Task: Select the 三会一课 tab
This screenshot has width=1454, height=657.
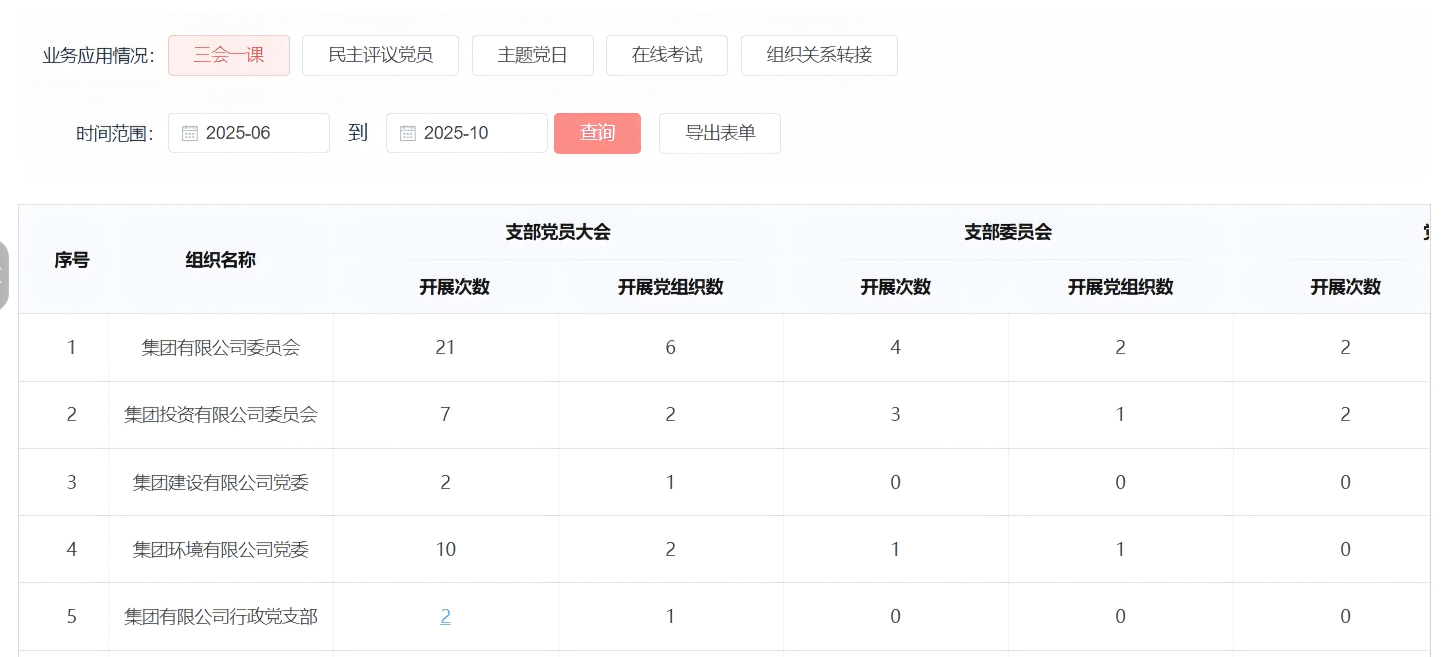Action: coord(229,55)
